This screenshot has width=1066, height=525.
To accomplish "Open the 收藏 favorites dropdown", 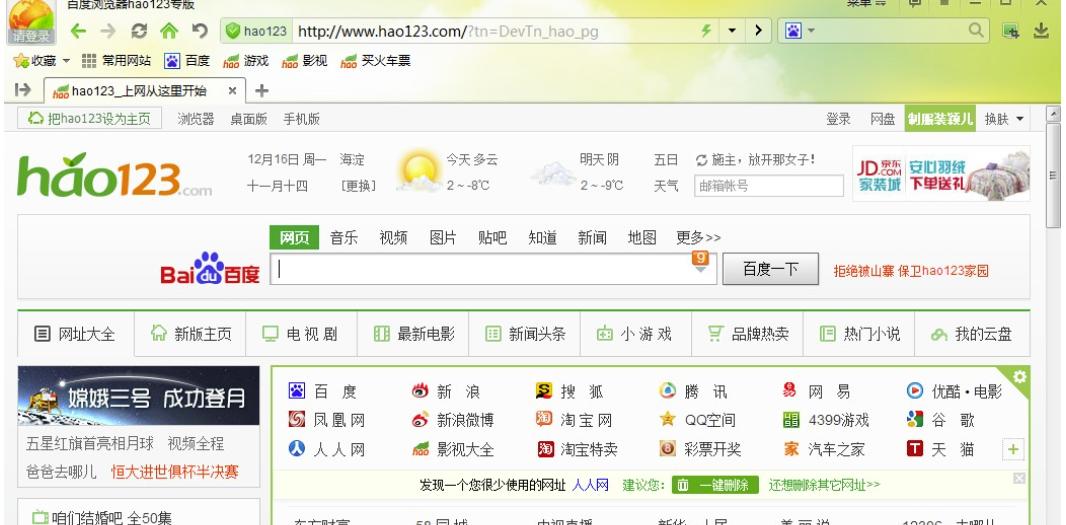I will 41,61.
